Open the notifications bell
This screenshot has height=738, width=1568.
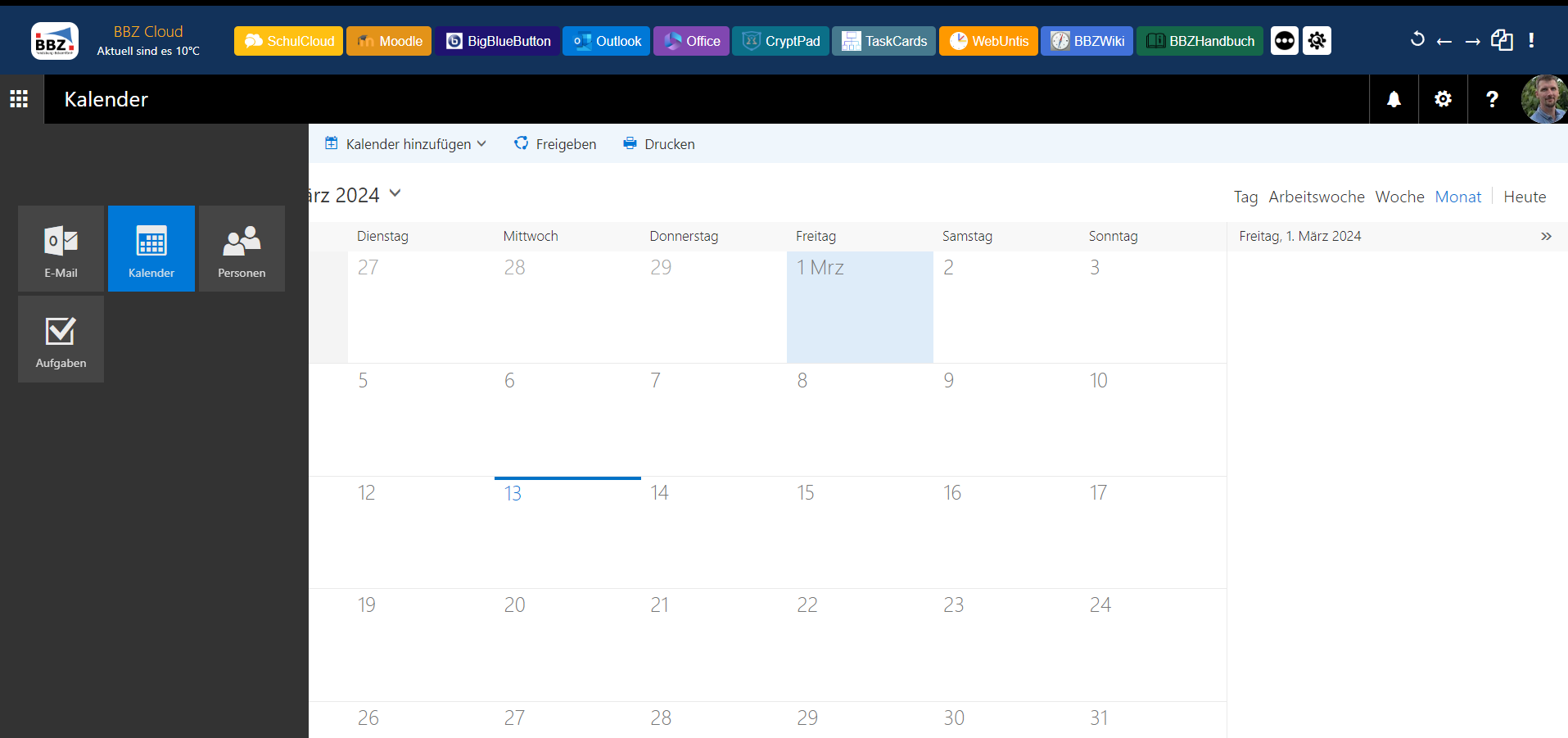1394,99
